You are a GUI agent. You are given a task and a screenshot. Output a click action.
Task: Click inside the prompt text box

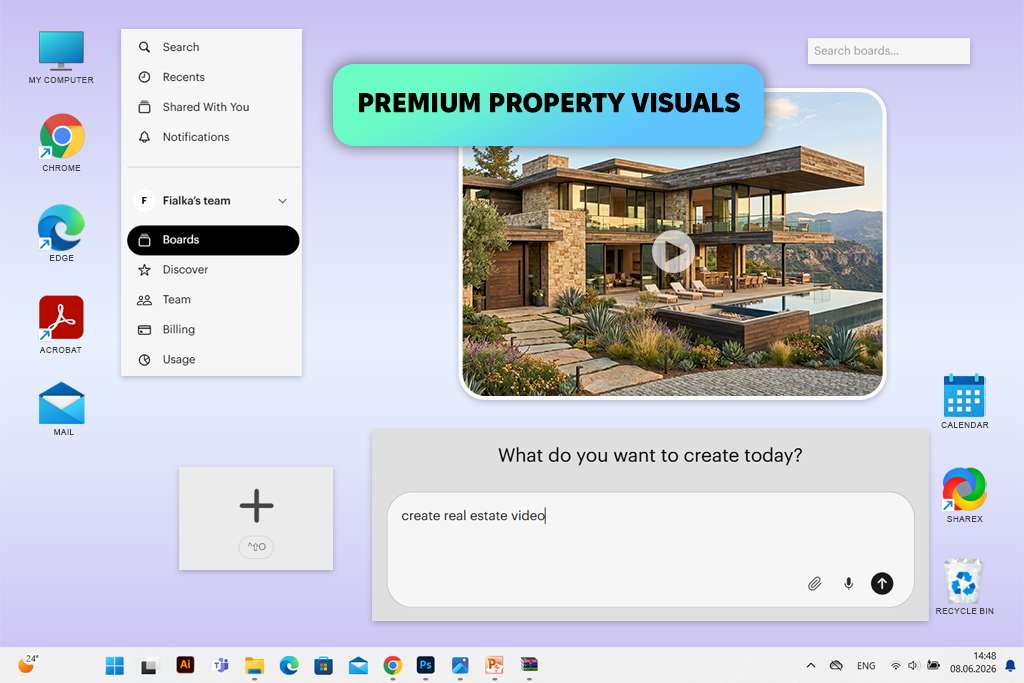click(650, 549)
